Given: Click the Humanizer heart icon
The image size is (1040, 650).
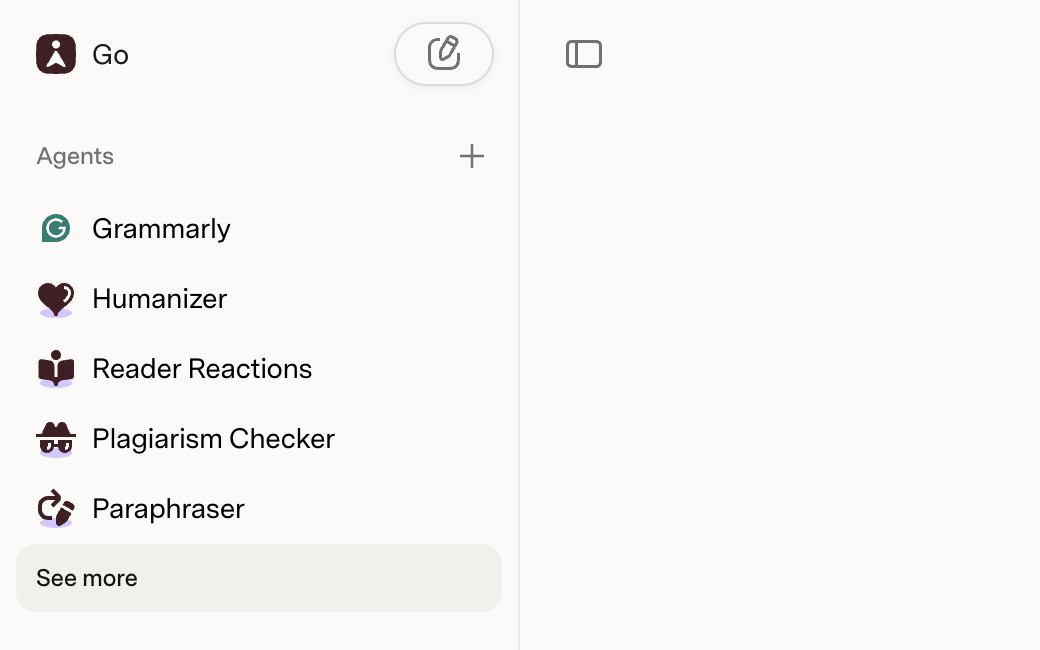Looking at the screenshot, I should (x=56, y=299).
